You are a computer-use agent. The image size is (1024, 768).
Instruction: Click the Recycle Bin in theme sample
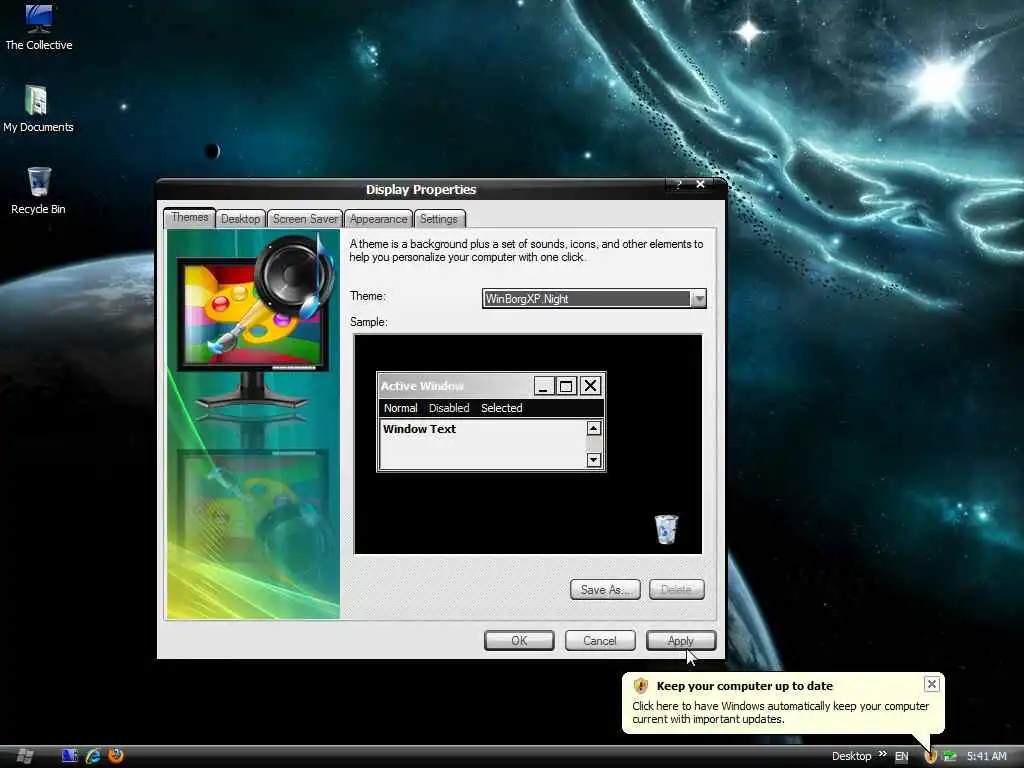[666, 529]
